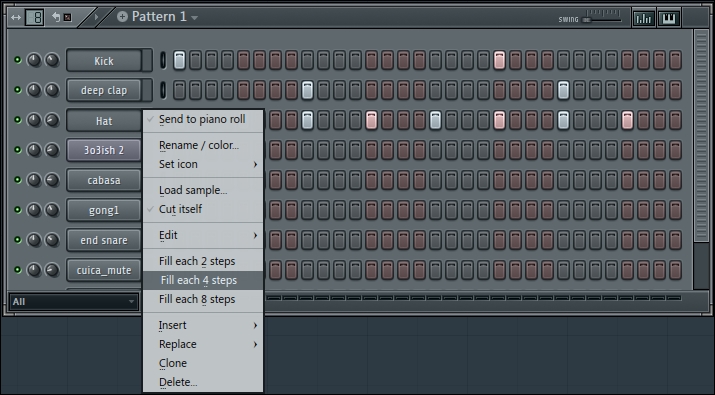Mute the gong1 channel green LED
Viewport: 715px width, 395px height.
(17, 210)
